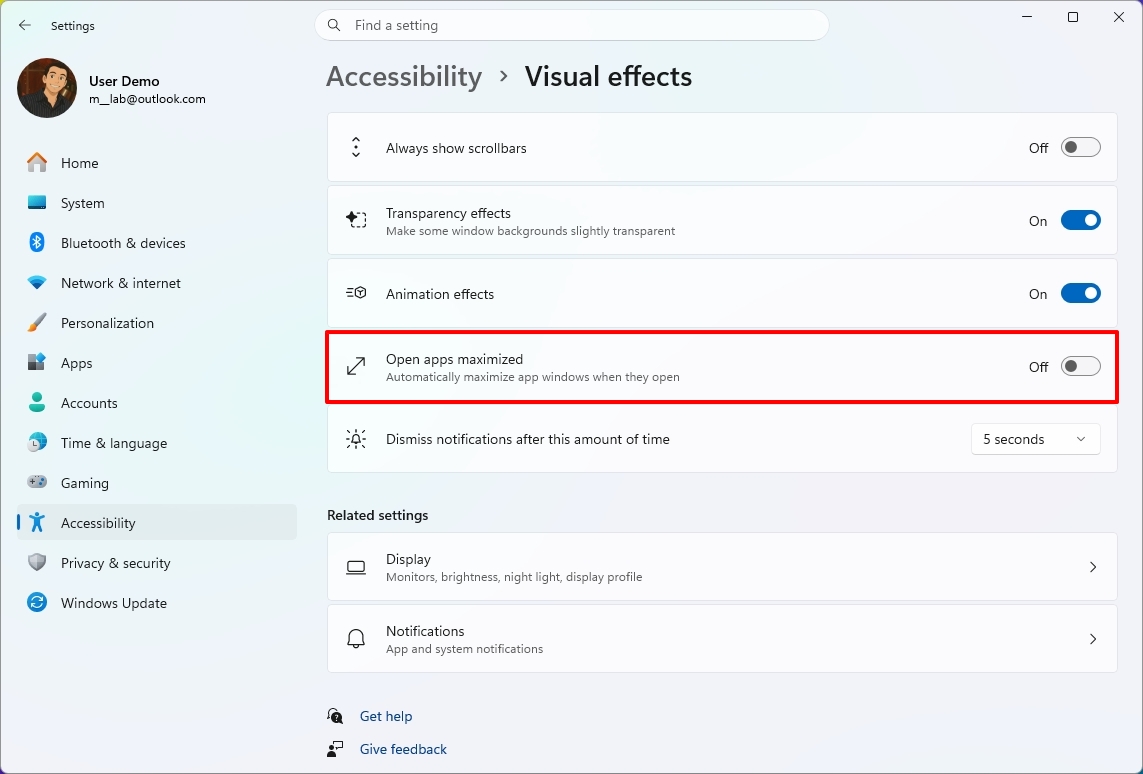Open the Get help link

pyautogui.click(x=386, y=716)
